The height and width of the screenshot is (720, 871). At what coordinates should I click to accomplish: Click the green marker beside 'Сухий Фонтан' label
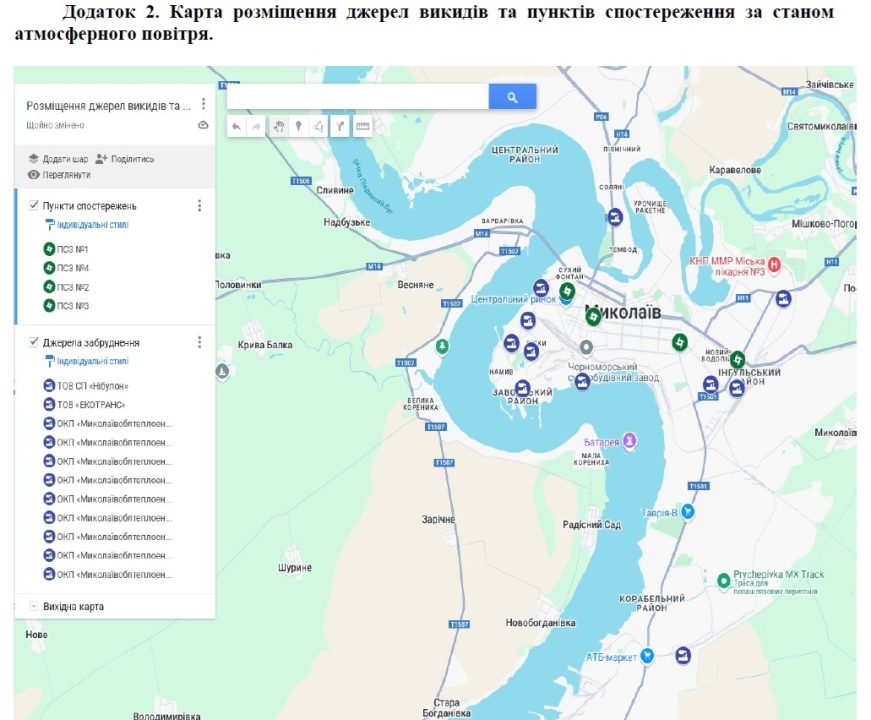[x=567, y=291]
